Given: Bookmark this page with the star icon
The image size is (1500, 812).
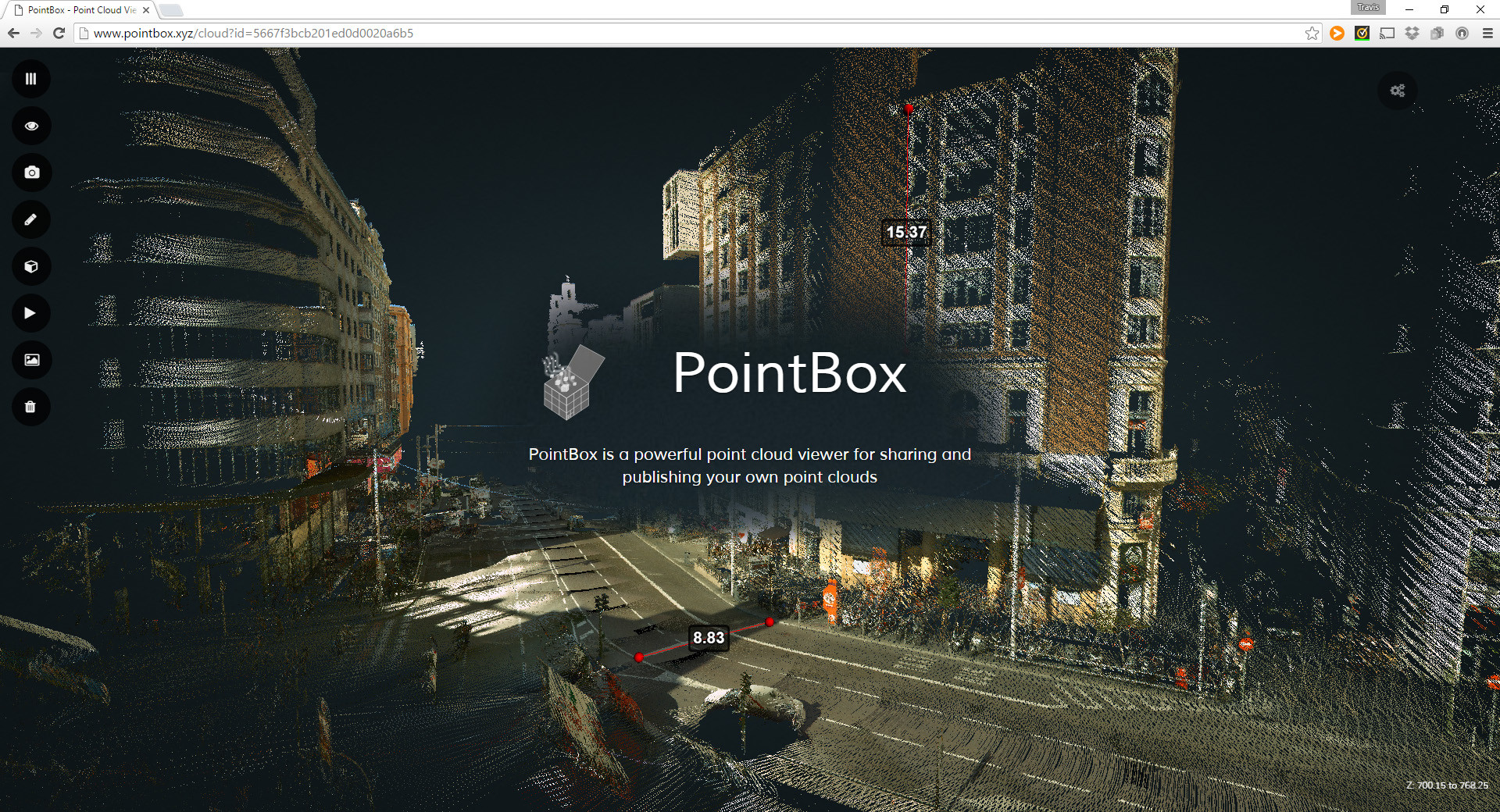Looking at the screenshot, I should [x=1312, y=33].
